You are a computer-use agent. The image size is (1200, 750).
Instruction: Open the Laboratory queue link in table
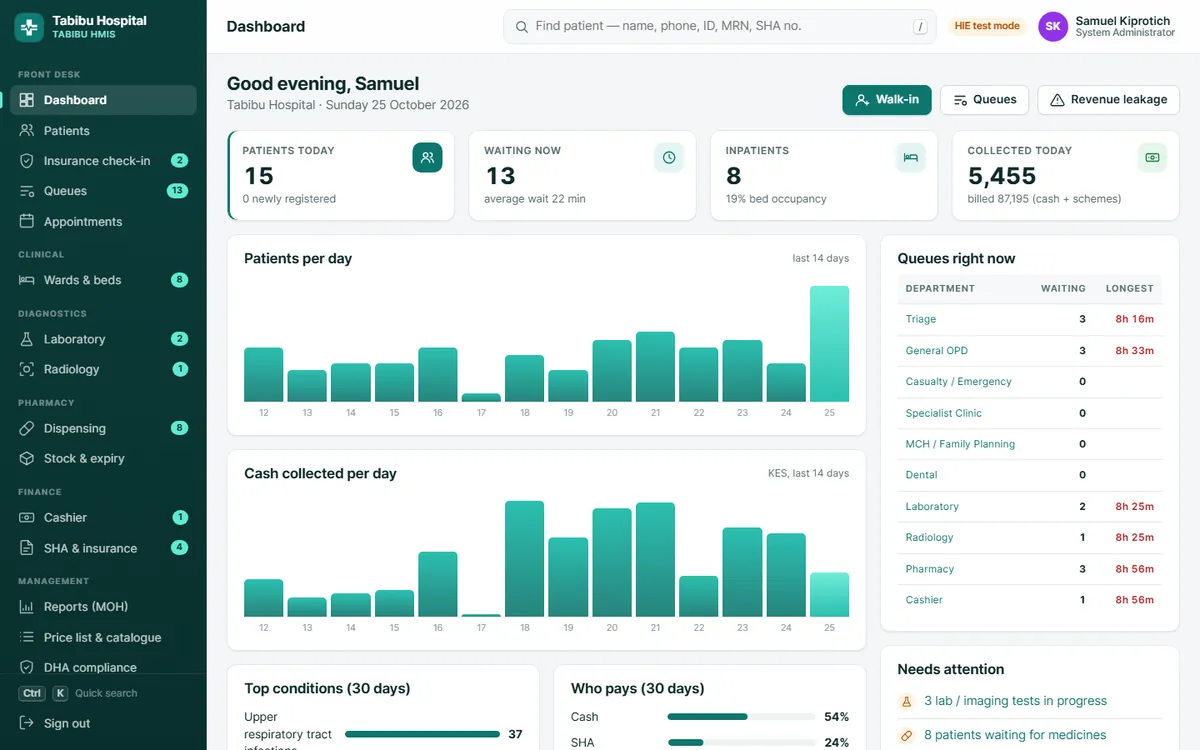pyautogui.click(x=932, y=507)
